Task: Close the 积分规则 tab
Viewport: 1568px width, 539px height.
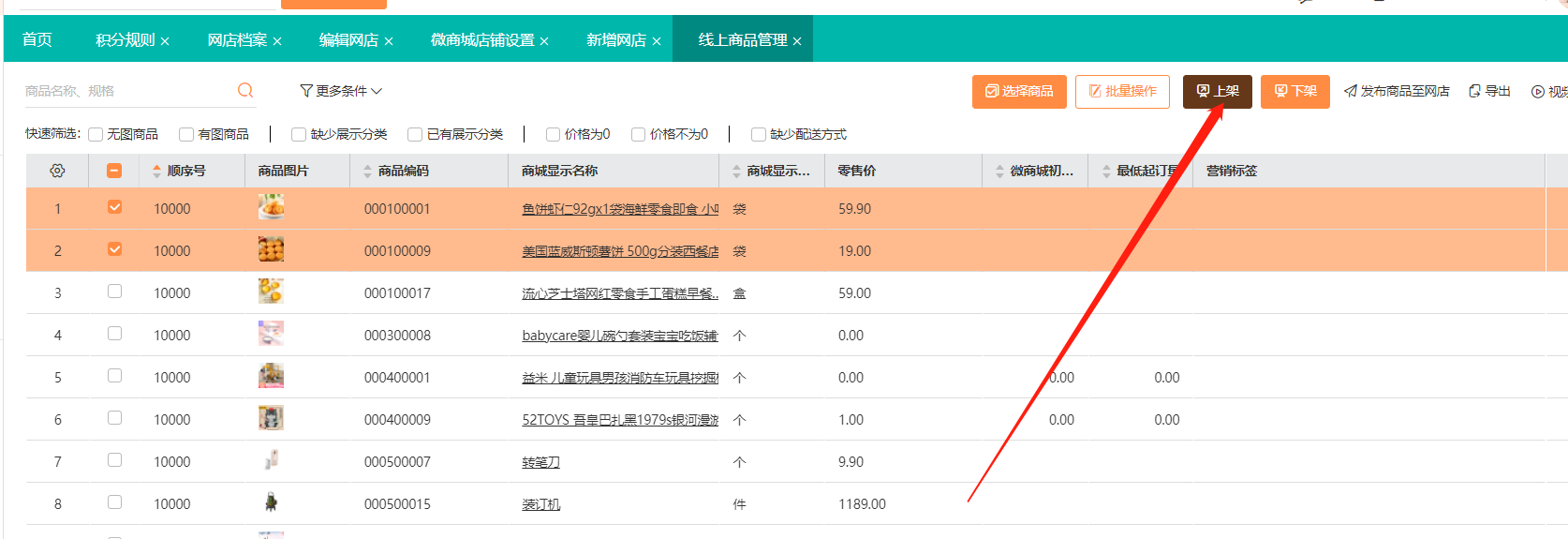Action: point(165,41)
